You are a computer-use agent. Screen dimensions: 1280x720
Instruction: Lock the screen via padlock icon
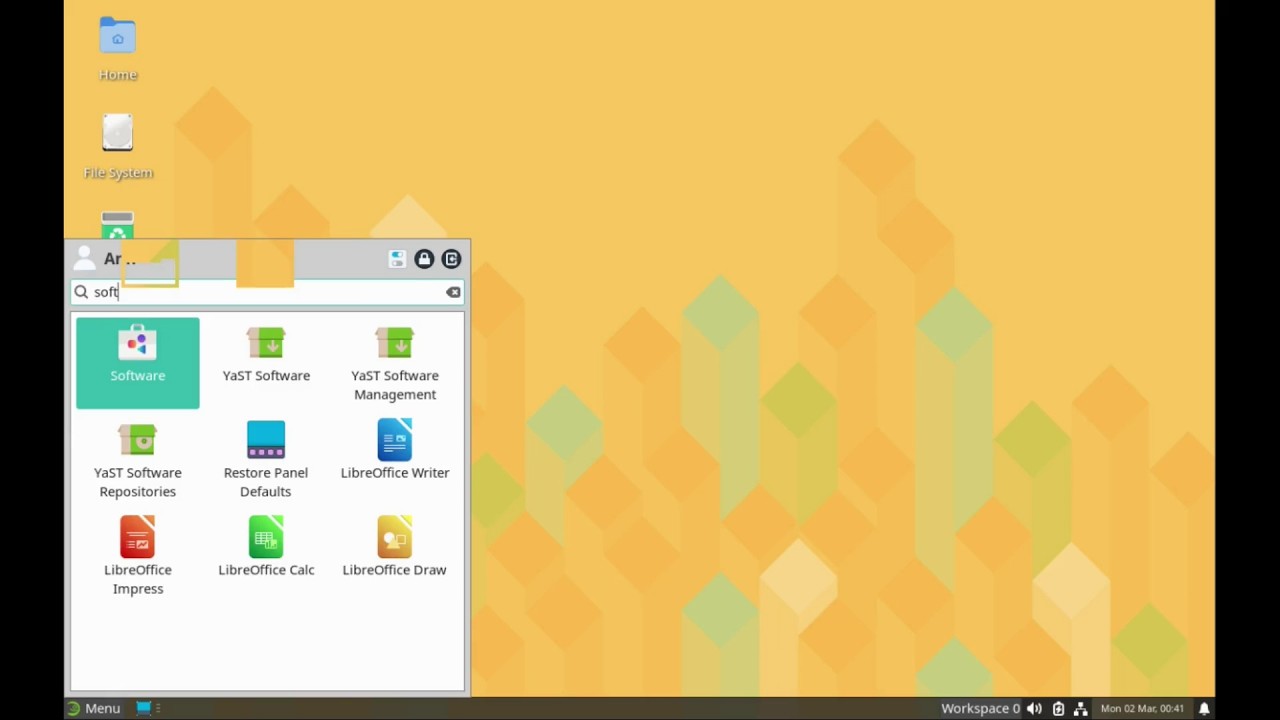pos(424,259)
